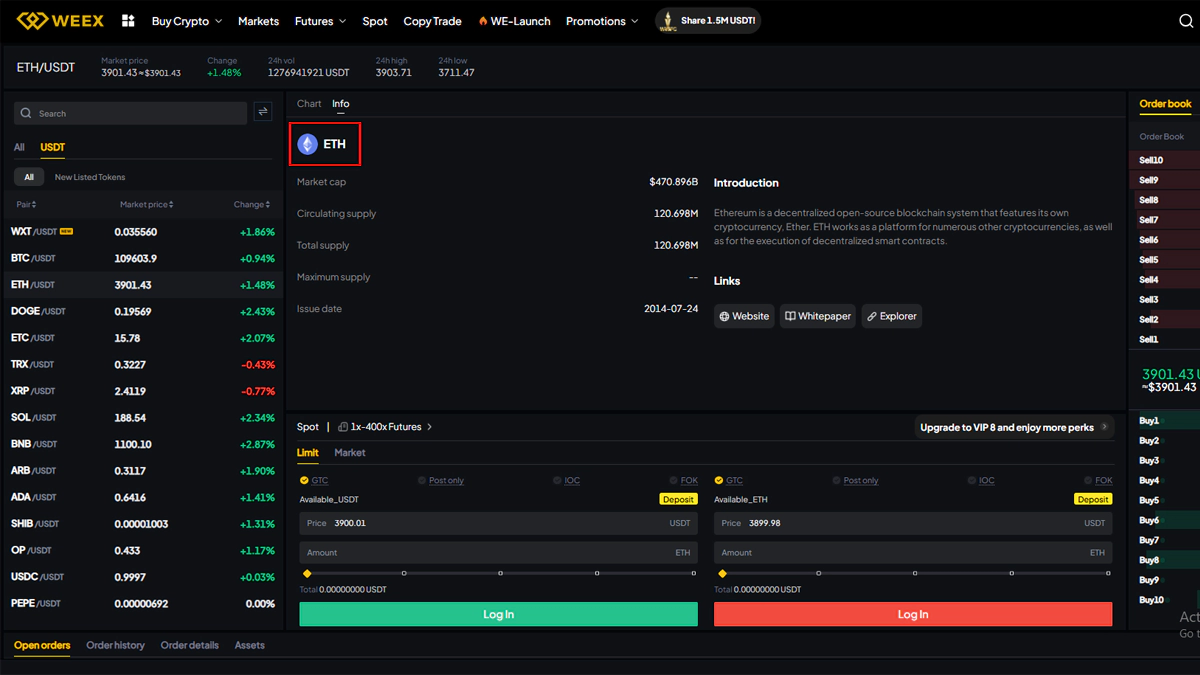Viewport: 1200px width, 675px height.
Task: Click Deposit next to Available_USDT
Action: click(x=678, y=499)
